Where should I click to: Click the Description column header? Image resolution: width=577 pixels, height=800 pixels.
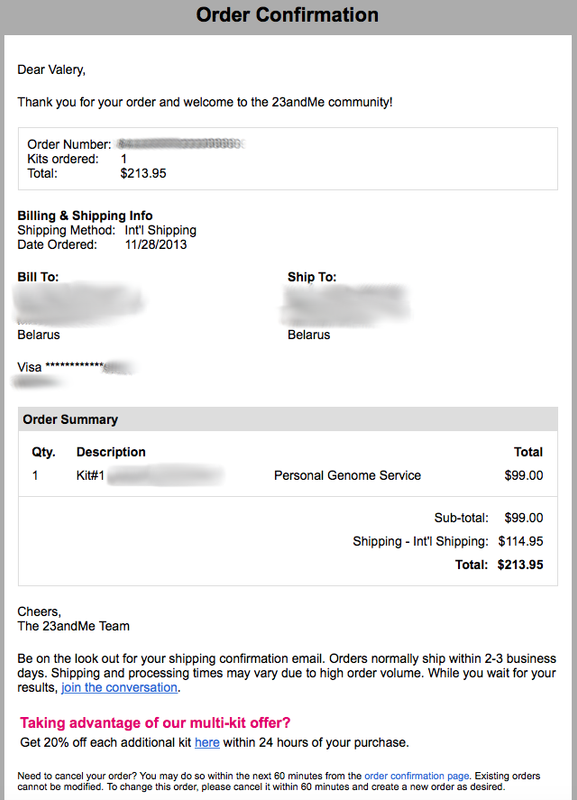pos(111,452)
